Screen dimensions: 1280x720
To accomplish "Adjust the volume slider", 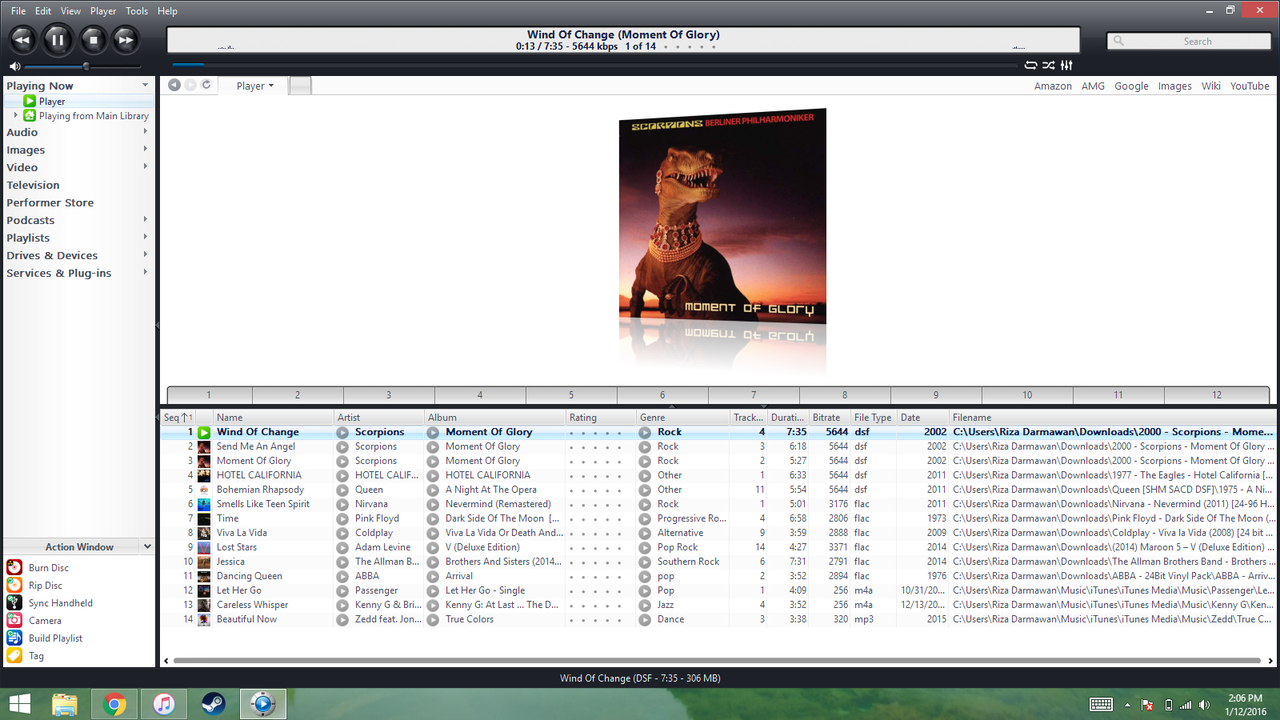I will 85,66.
